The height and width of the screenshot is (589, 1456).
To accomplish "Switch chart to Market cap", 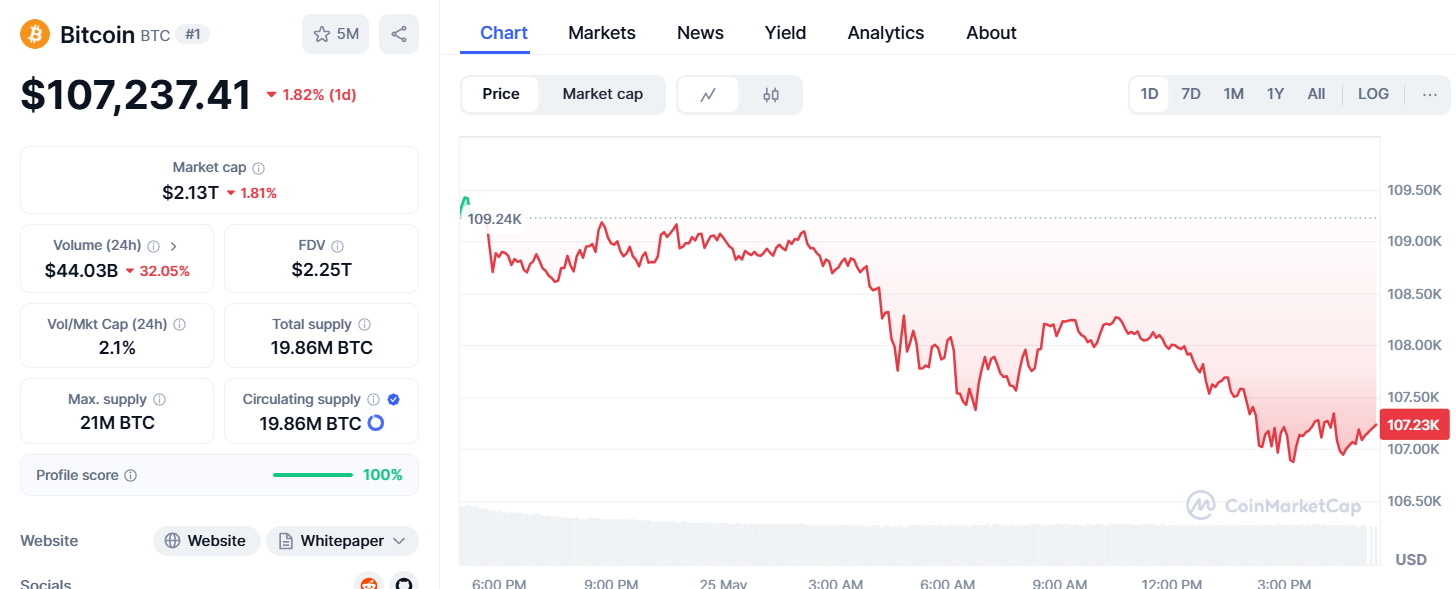I will click(602, 94).
